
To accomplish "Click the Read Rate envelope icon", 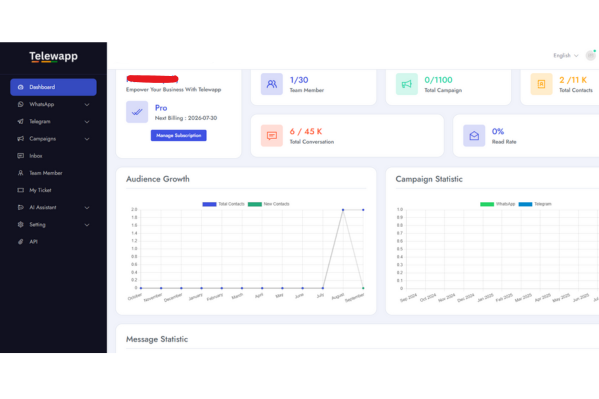I will point(474,135).
